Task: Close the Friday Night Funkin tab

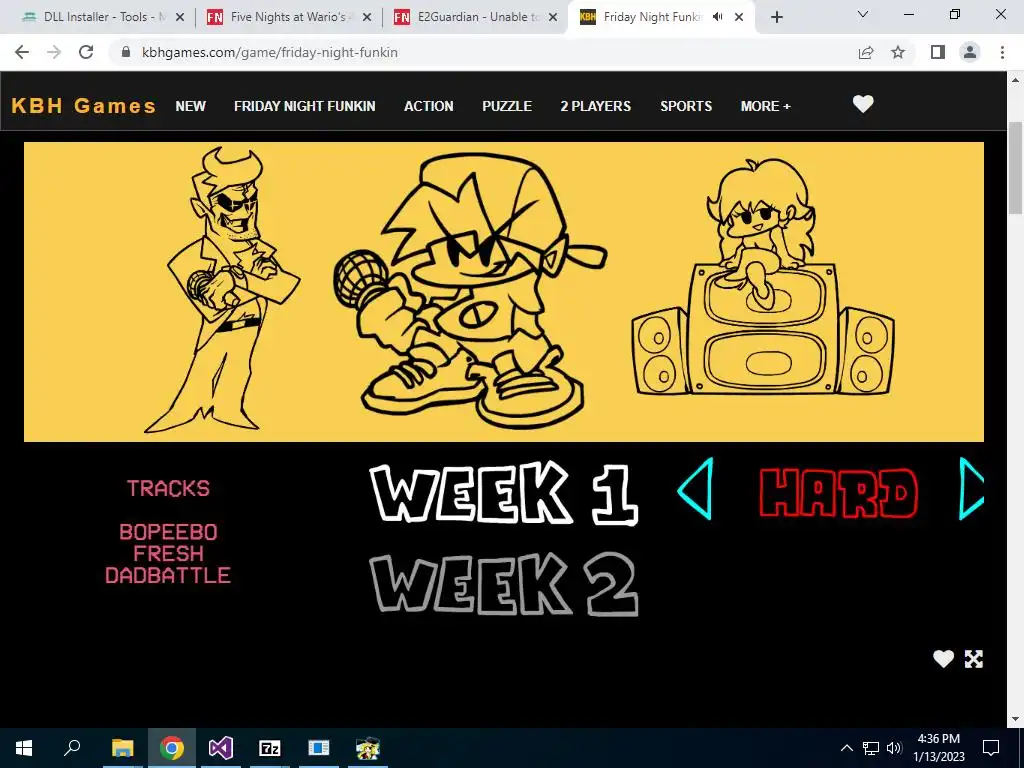Action: click(739, 18)
